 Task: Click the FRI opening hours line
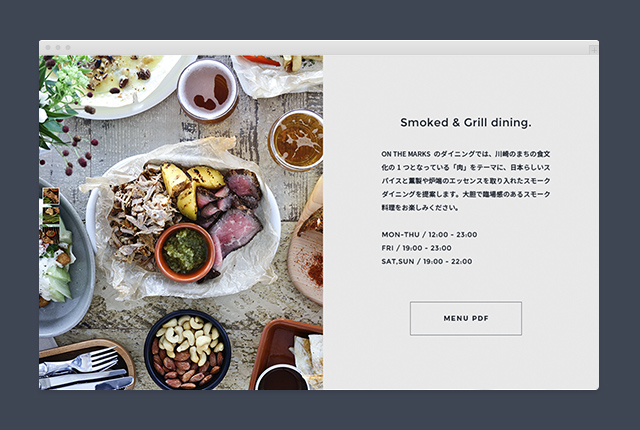[416, 248]
